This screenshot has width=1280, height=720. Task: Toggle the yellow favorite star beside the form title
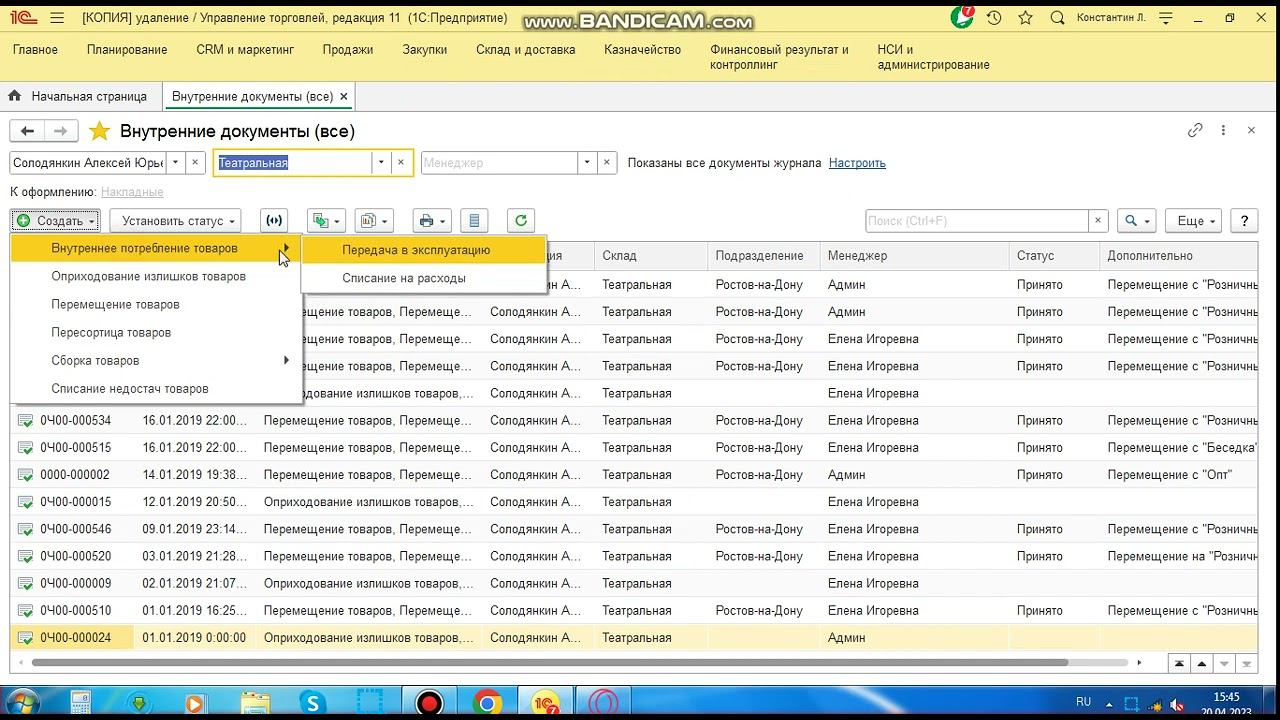tap(99, 131)
